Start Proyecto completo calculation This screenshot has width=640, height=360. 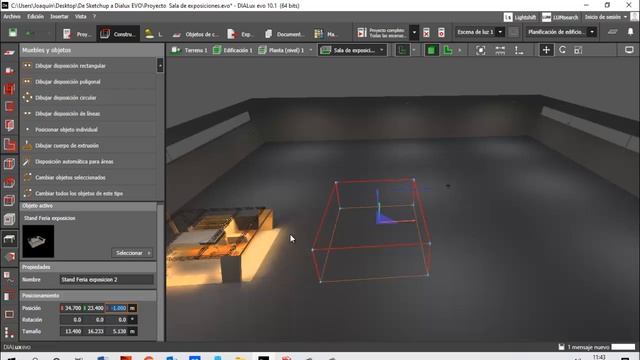[x=382, y=33]
